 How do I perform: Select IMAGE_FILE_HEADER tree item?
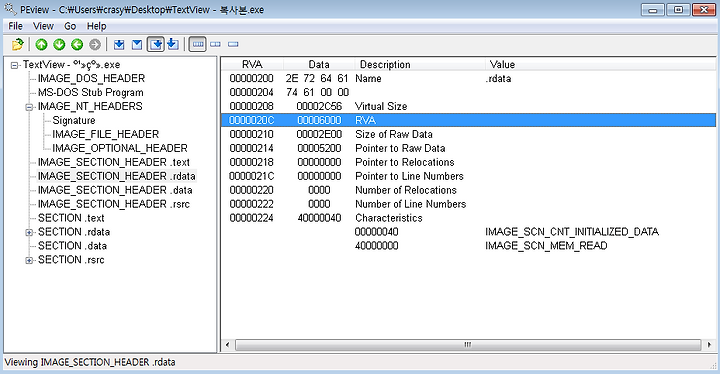pyautogui.click(x=106, y=134)
